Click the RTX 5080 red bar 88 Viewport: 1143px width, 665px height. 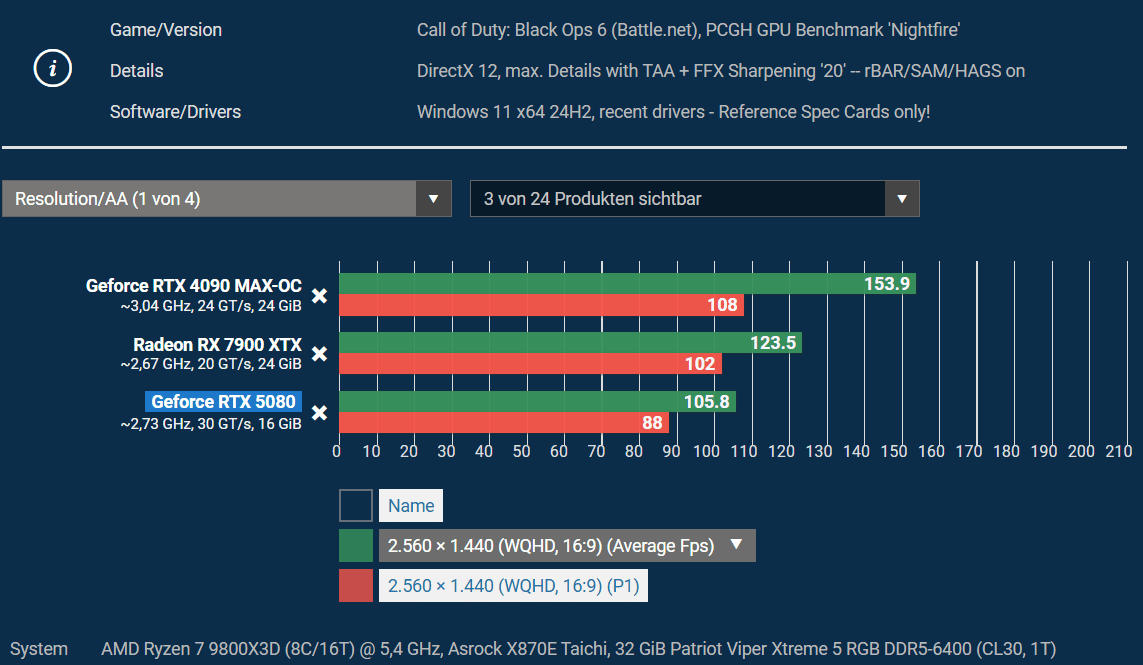pos(504,422)
